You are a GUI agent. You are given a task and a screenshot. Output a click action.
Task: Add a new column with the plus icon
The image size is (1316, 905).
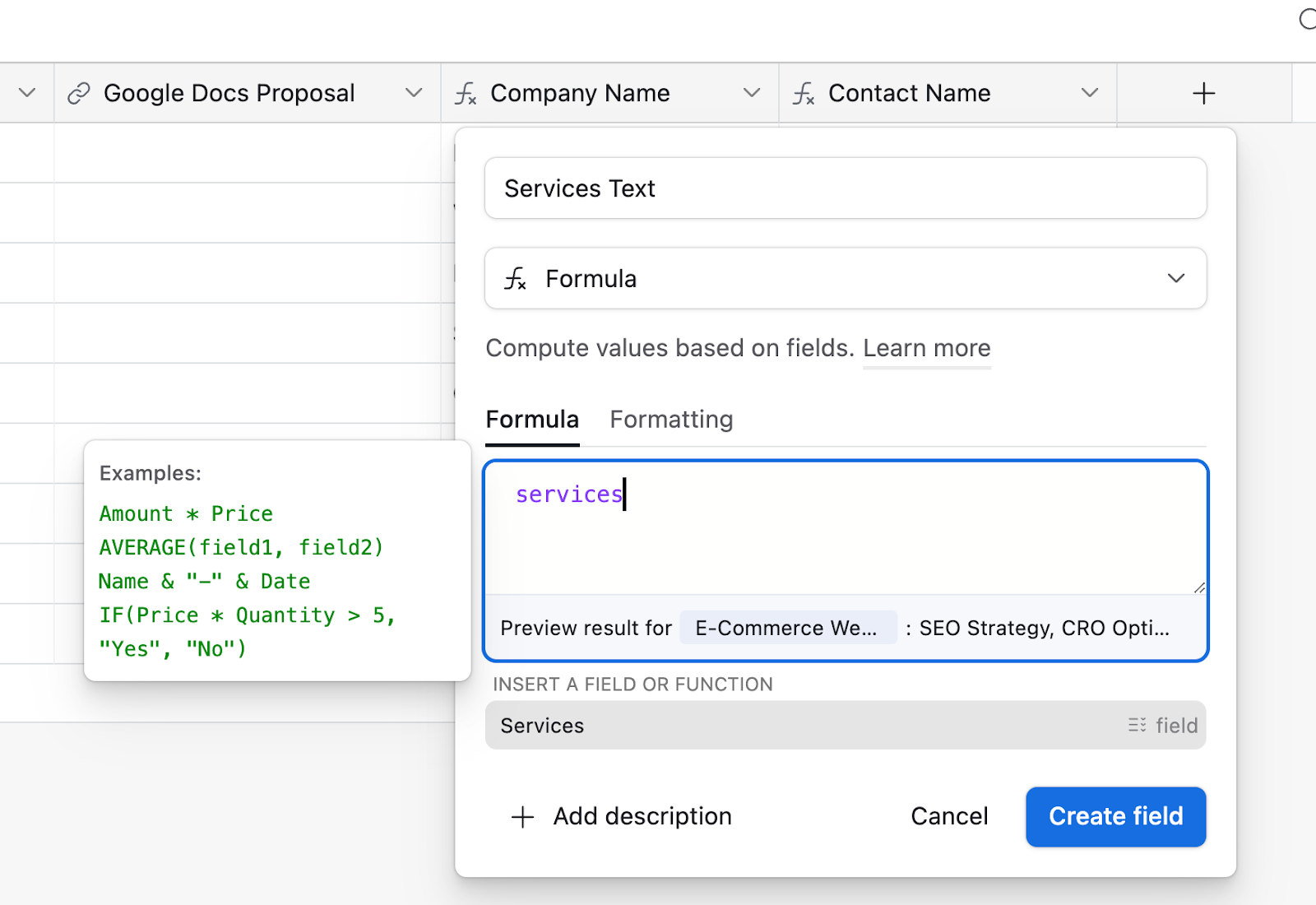[x=1203, y=93]
